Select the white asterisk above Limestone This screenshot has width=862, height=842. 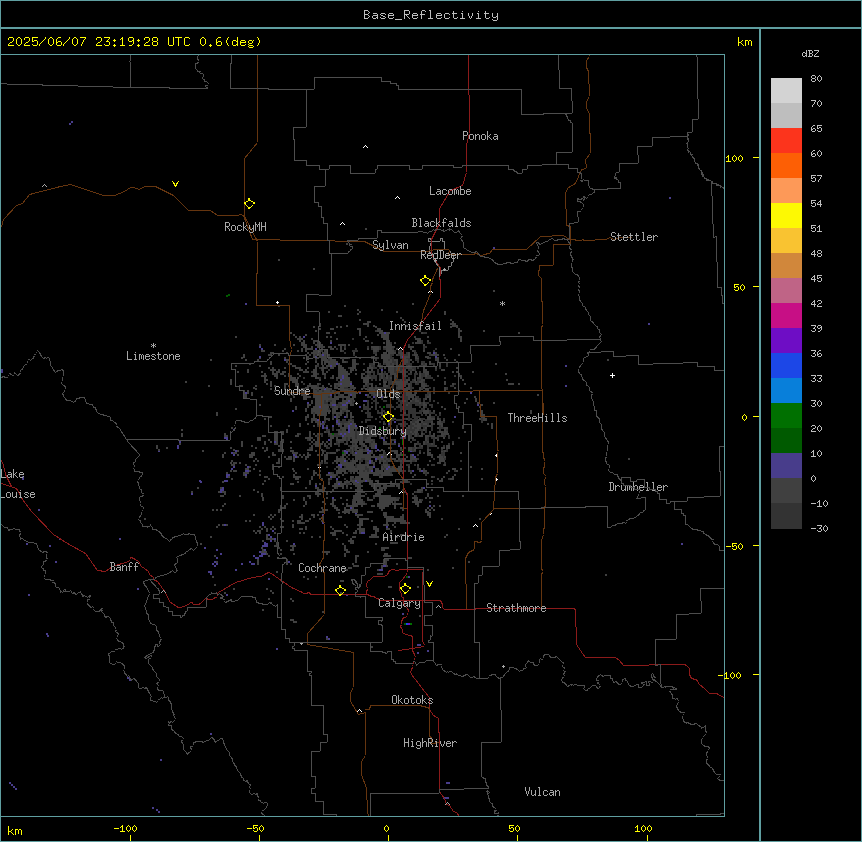click(153, 346)
